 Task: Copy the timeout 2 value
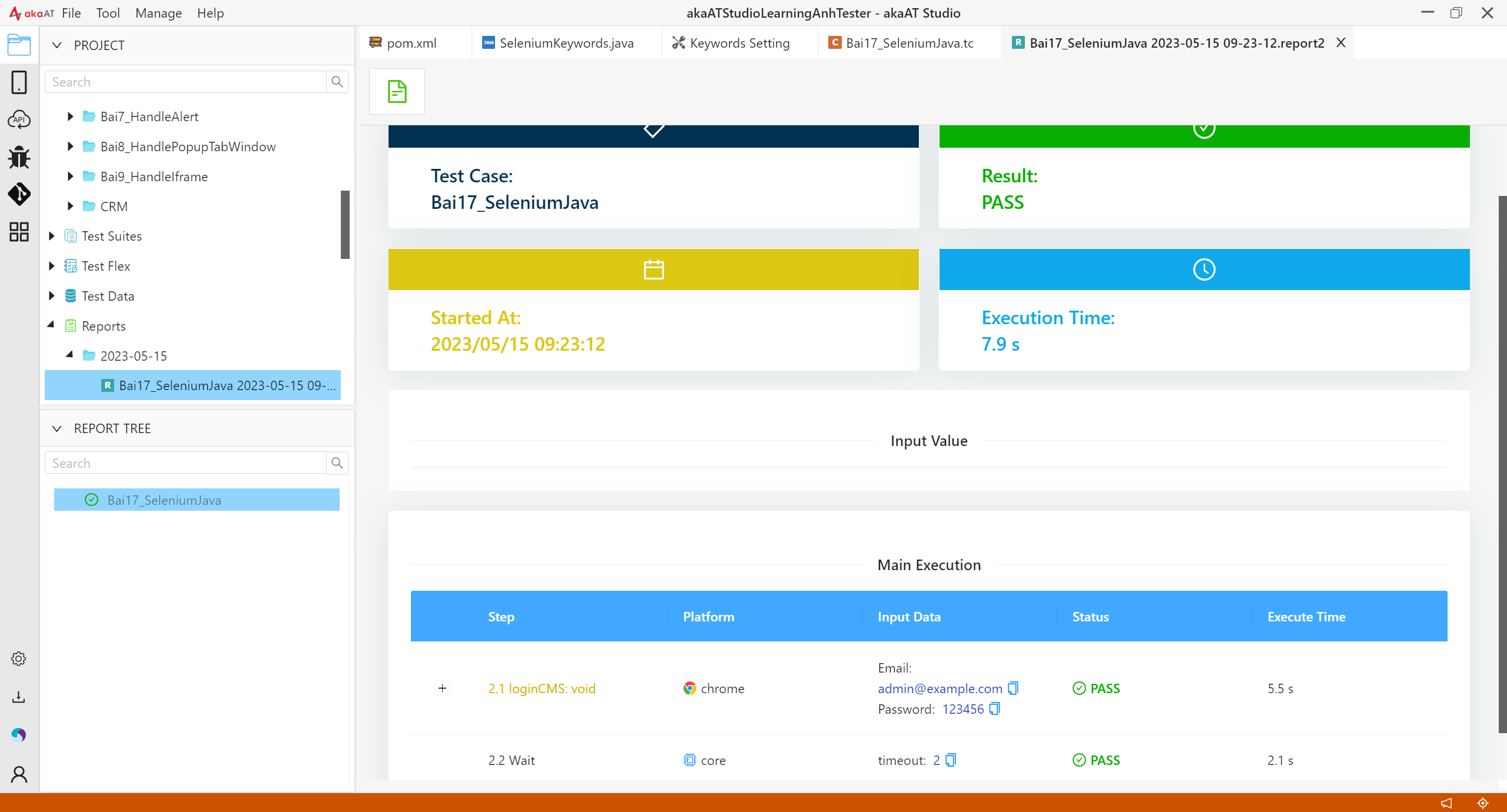click(x=951, y=760)
